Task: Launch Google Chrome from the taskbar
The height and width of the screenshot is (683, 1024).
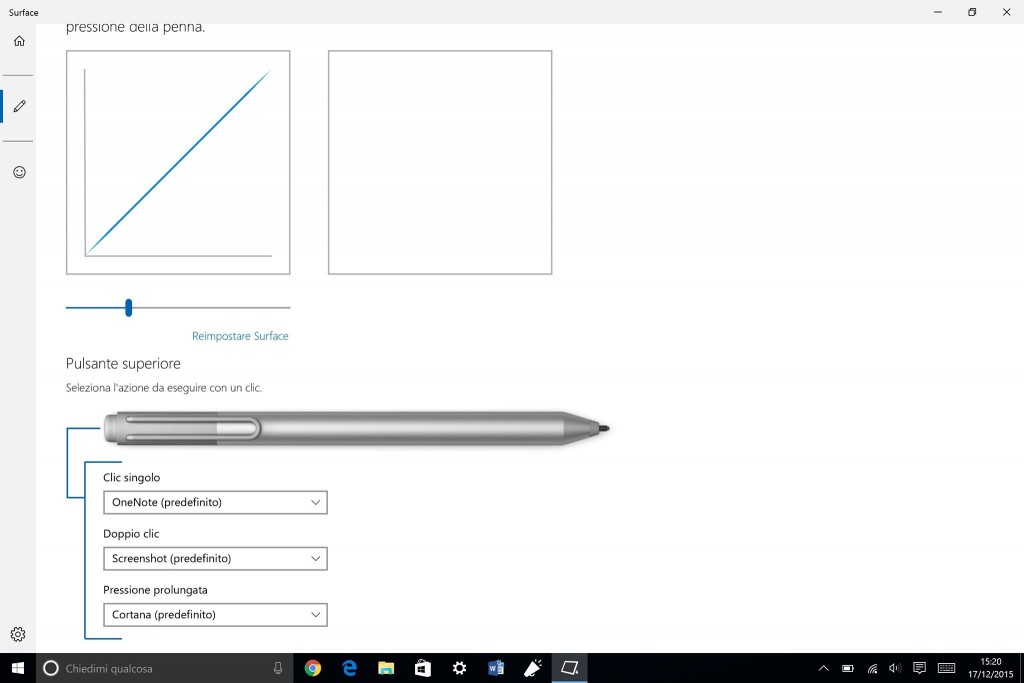Action: click(313, 668)
